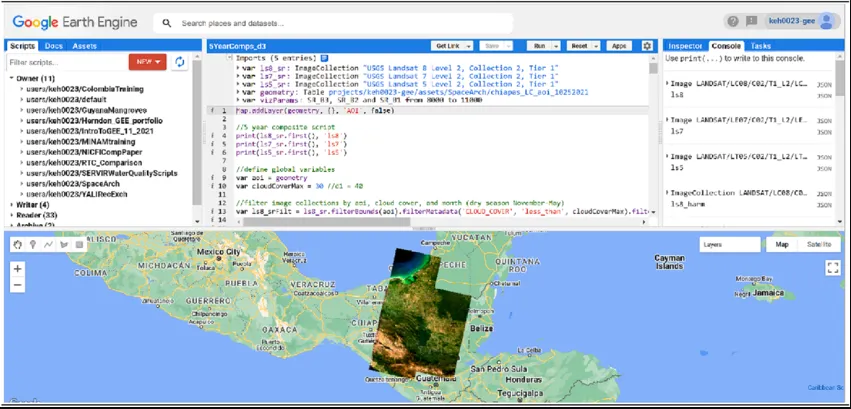Select the pan hand map tool

pos(17,245)
